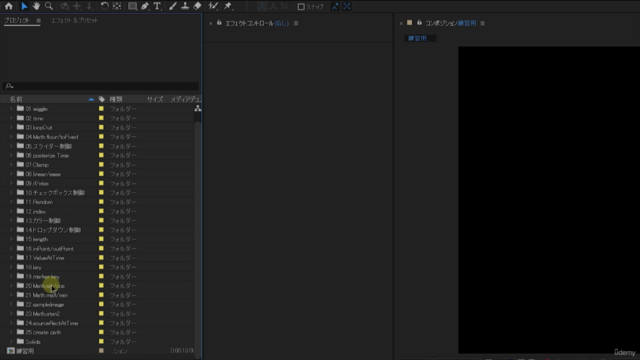
Task: Select the Hand tool
Action: 36,6
